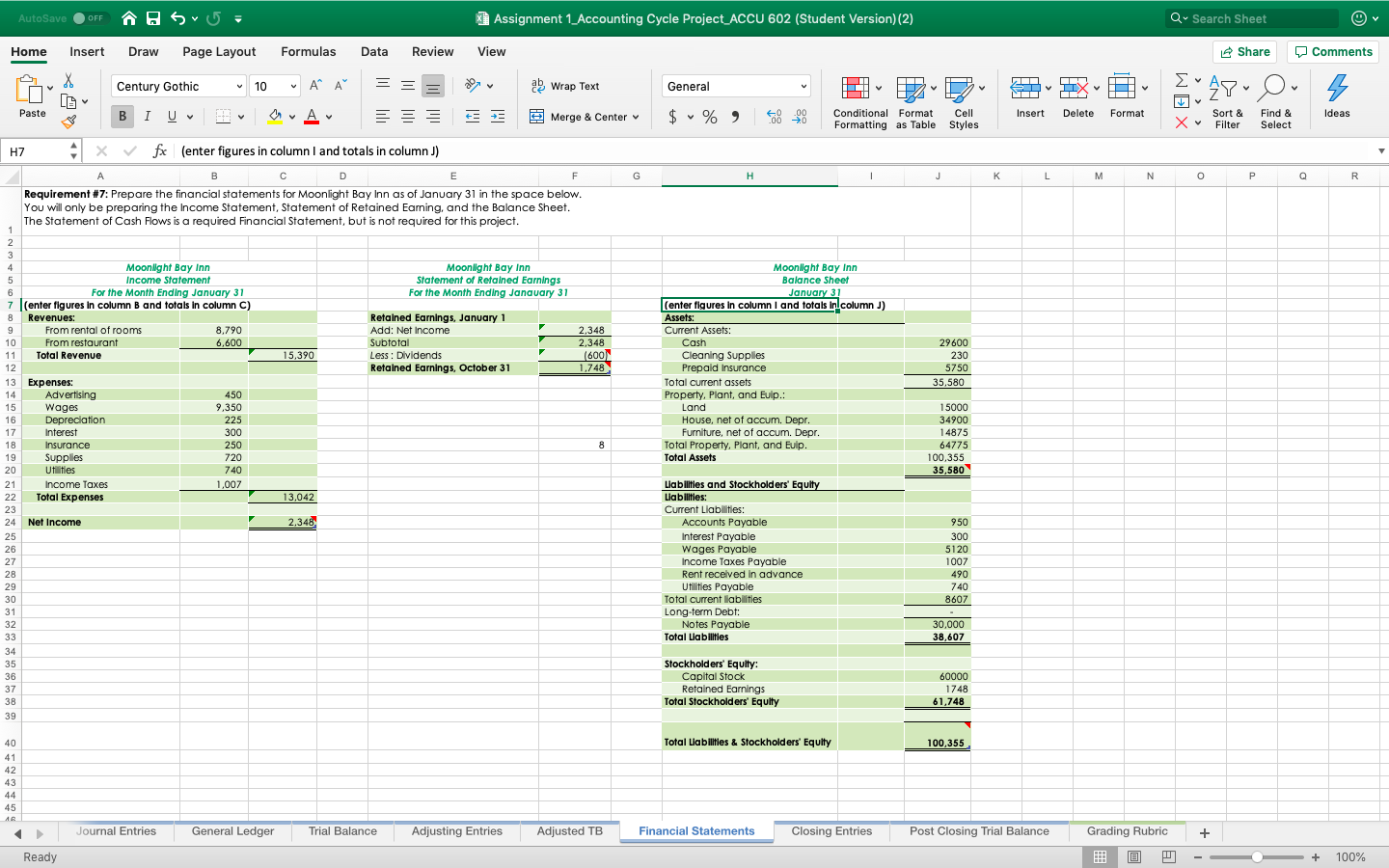Switch to the Closing Entries sheet tab
The image size is (1389, 868).
coord(831,830)
